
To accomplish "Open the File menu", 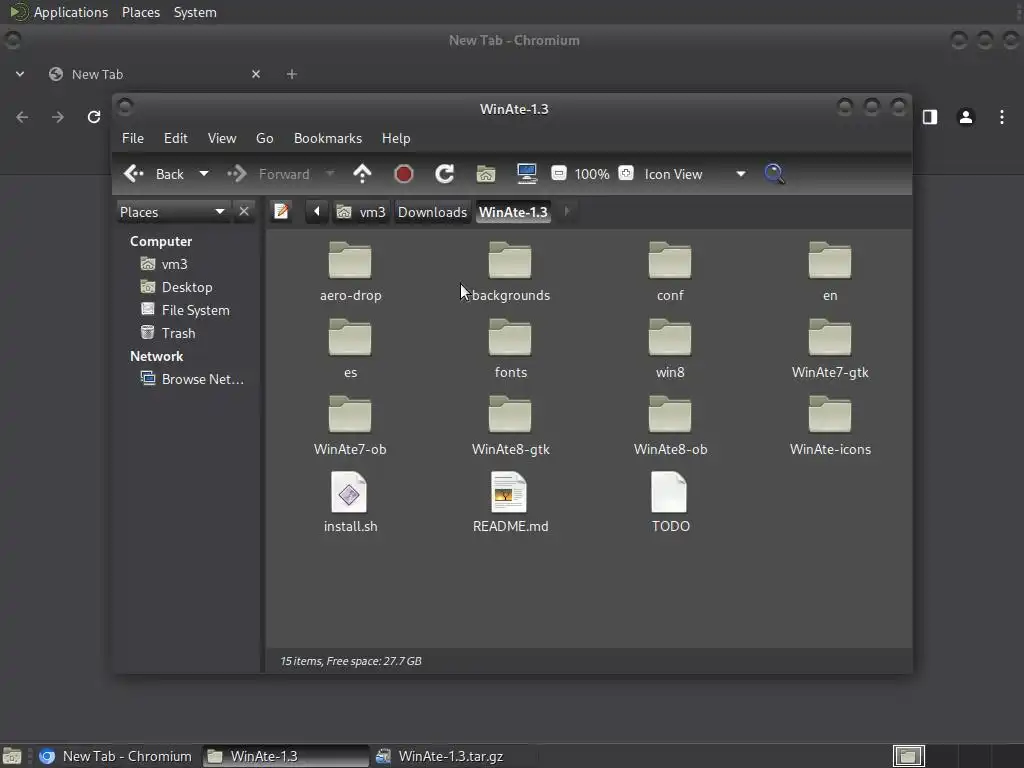I will click(x=133, y=138).
